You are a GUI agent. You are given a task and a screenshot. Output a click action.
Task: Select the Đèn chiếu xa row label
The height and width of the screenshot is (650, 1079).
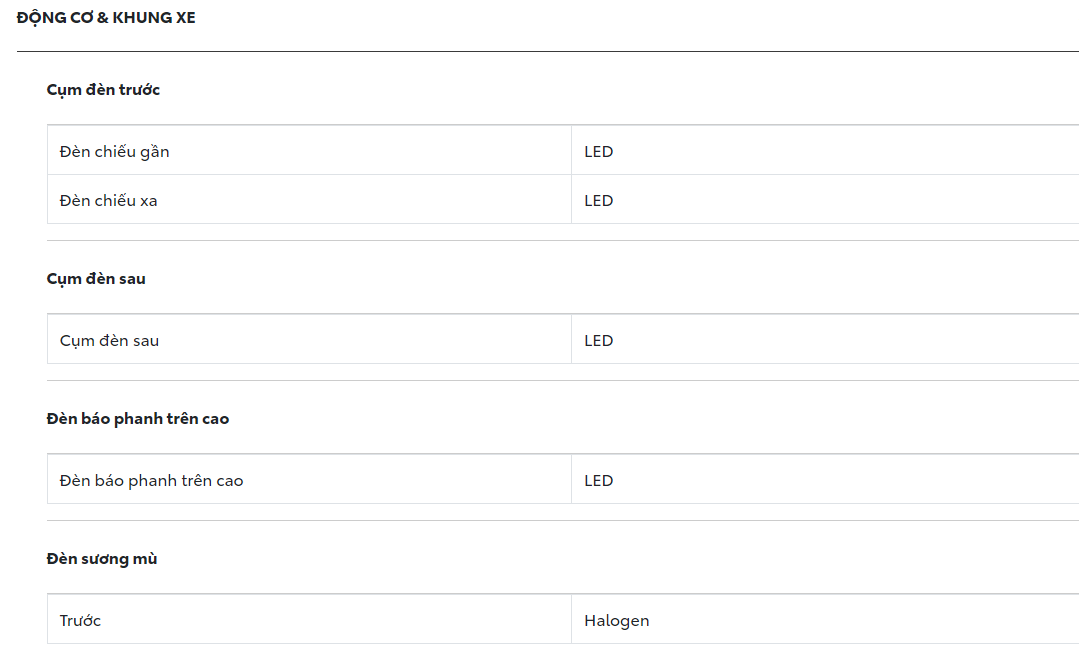pyautogui.click(x=108, y=201)
